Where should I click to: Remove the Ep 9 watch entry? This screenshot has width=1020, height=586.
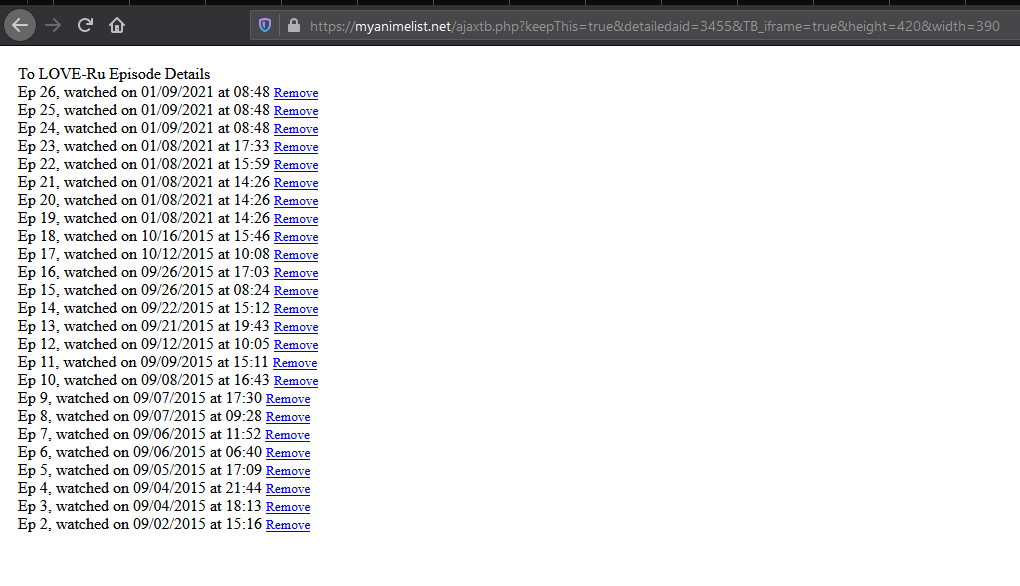(x=288, y=399)
